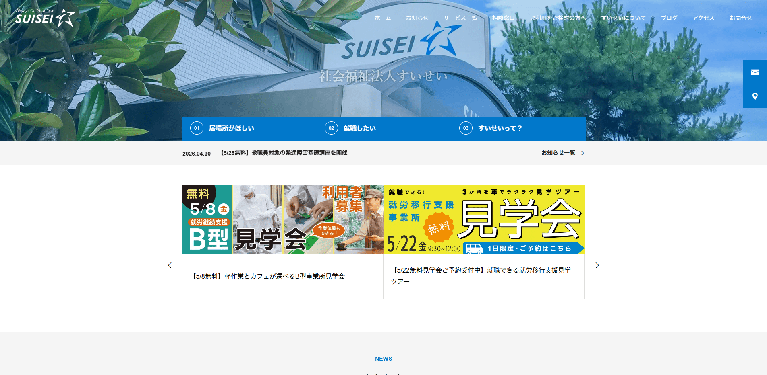Click the 01 numbered circle in the blue bar

(196, 129)
